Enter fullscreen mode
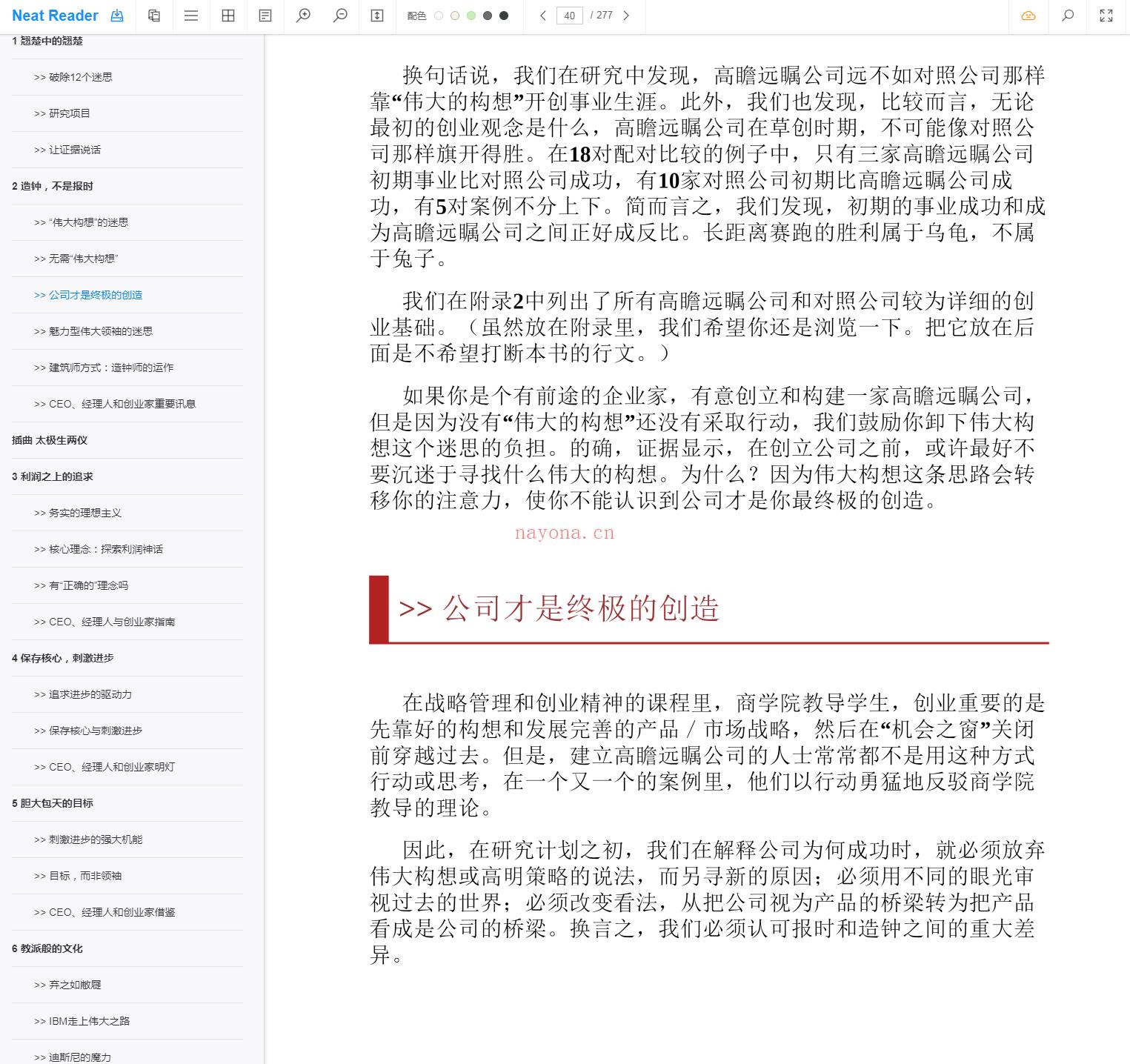 pos(1106,16)
